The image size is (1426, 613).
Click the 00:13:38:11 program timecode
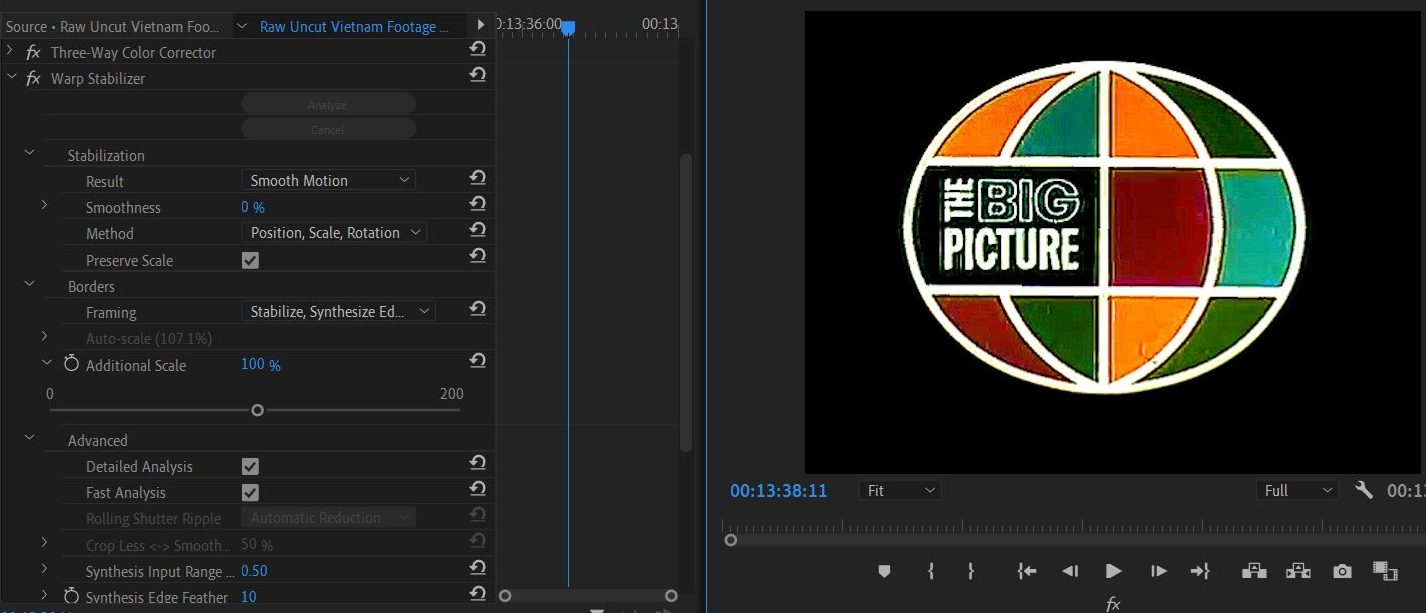coord(779,491)
